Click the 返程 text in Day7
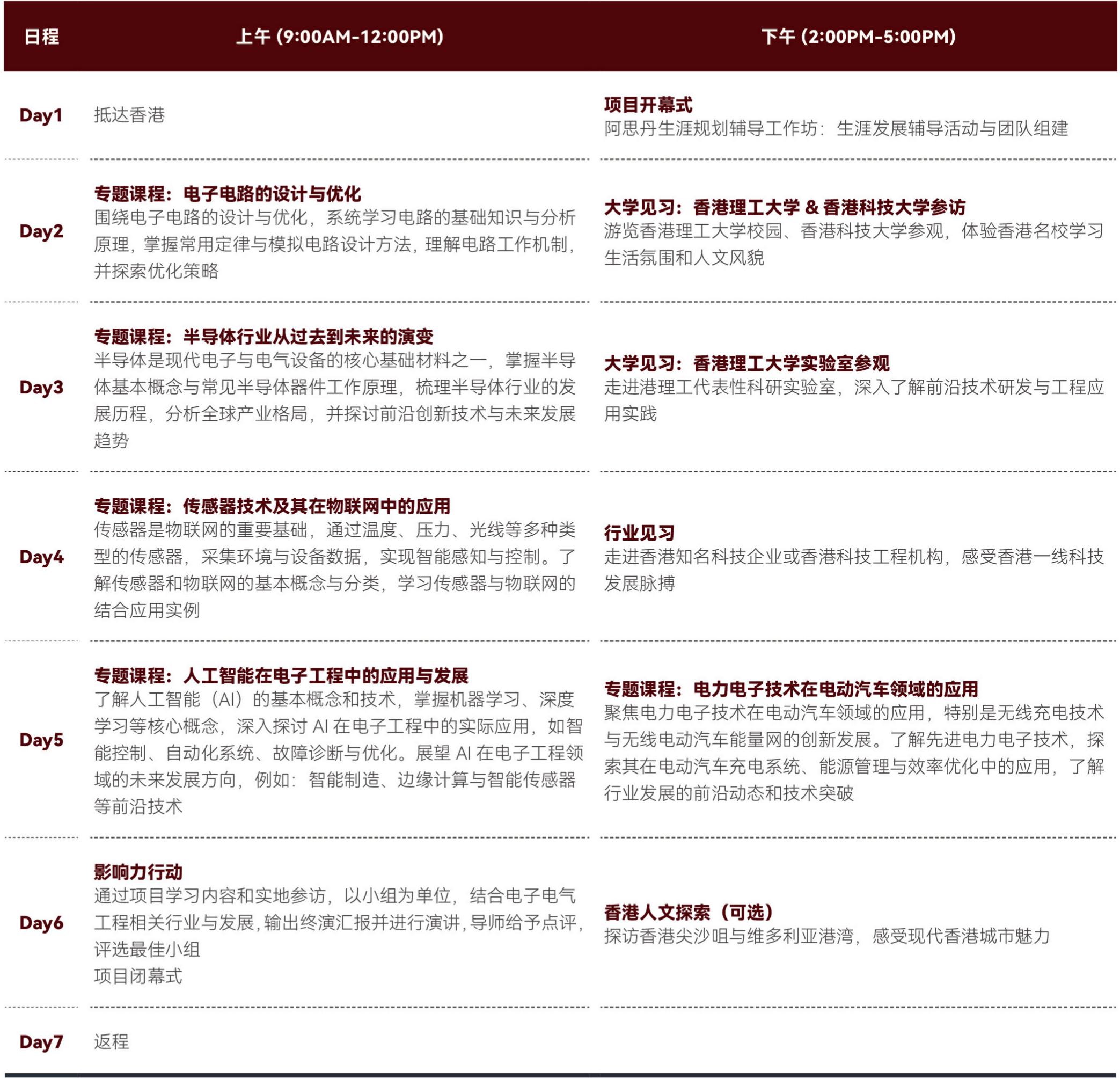Image resolution: width=1120 pixels, height=1079 pixels. pos(112,1042)
